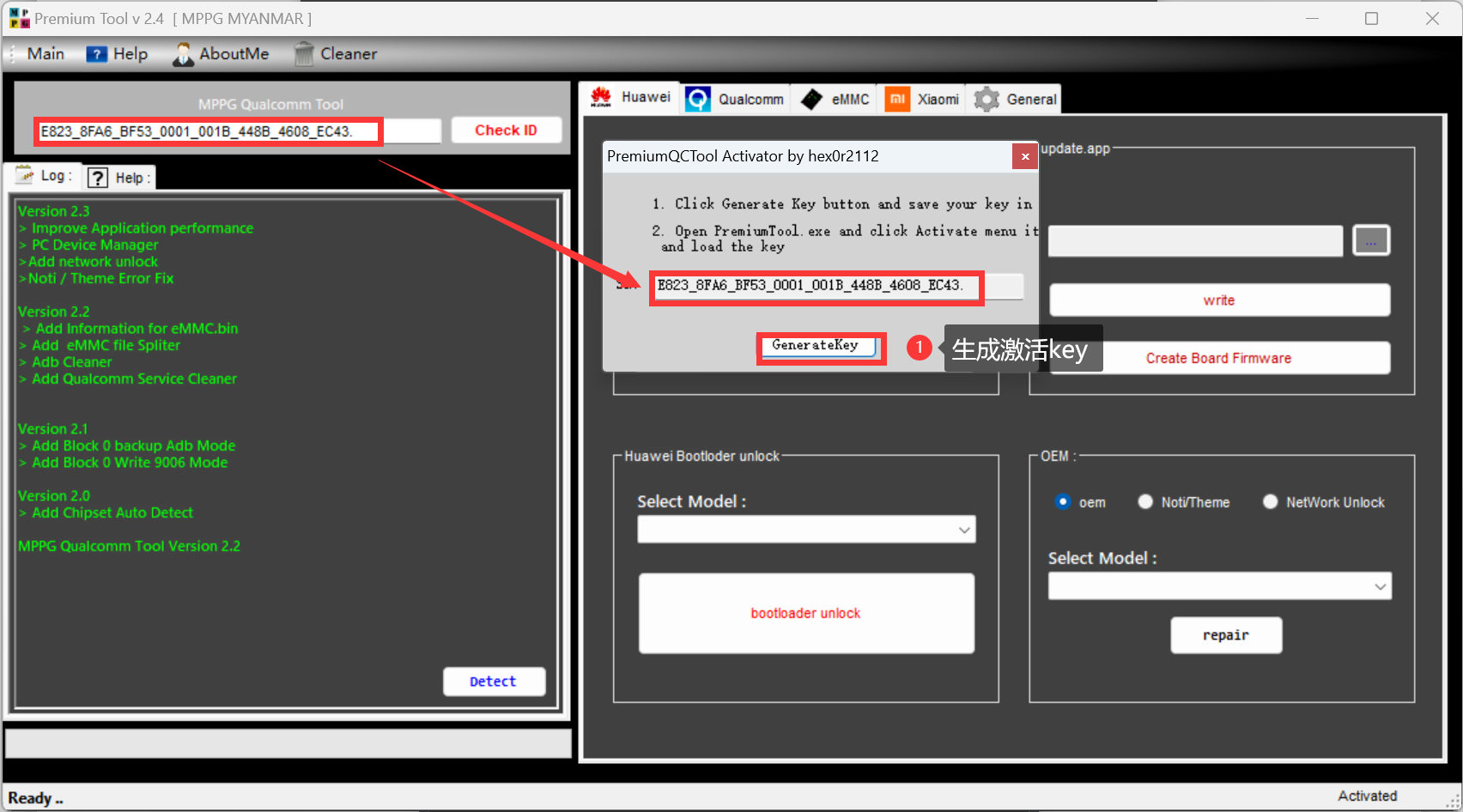Image resolution: width=1463 pixels, height=812 pixels.
Task: Click the 'Activated' status bar text
Action: point(1368,796)
